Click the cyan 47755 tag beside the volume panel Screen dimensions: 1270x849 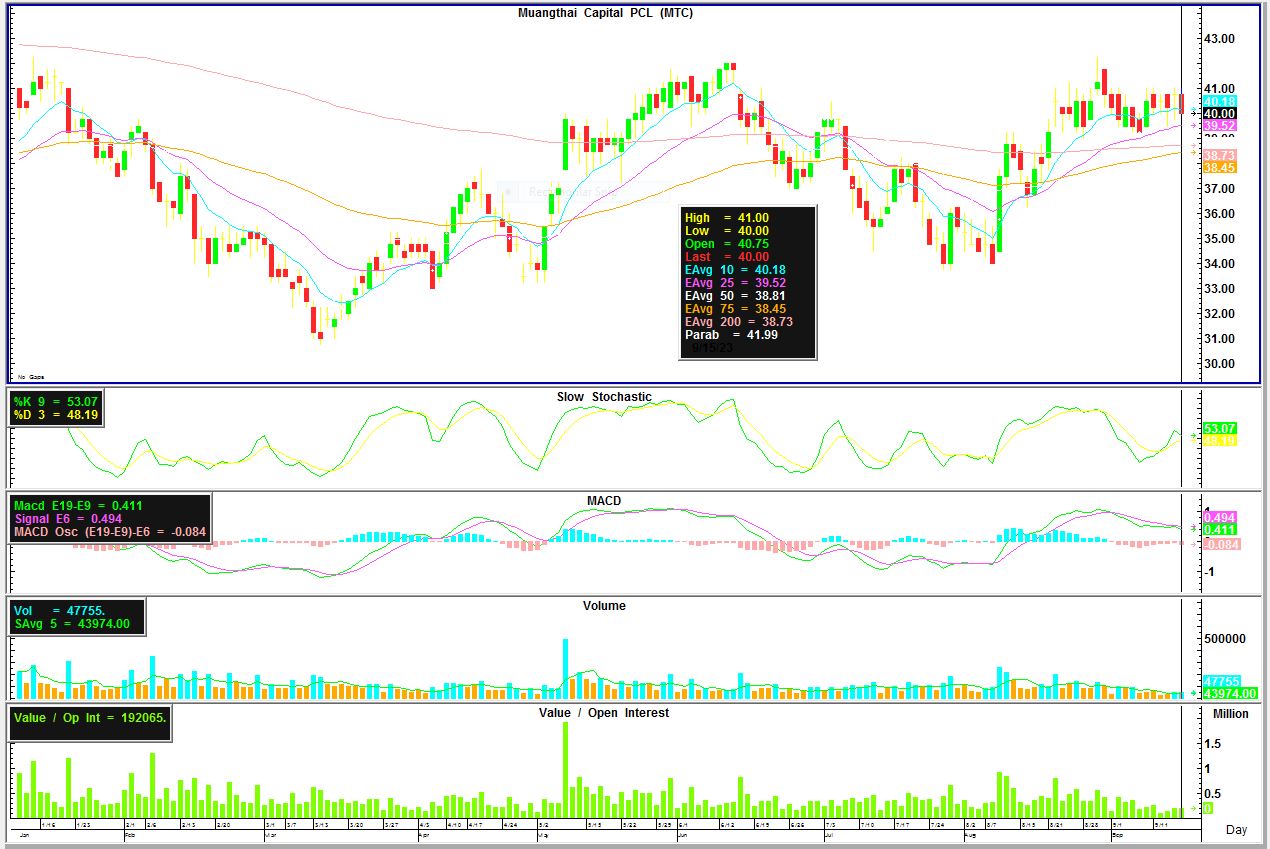click(x=1222, y=681)
